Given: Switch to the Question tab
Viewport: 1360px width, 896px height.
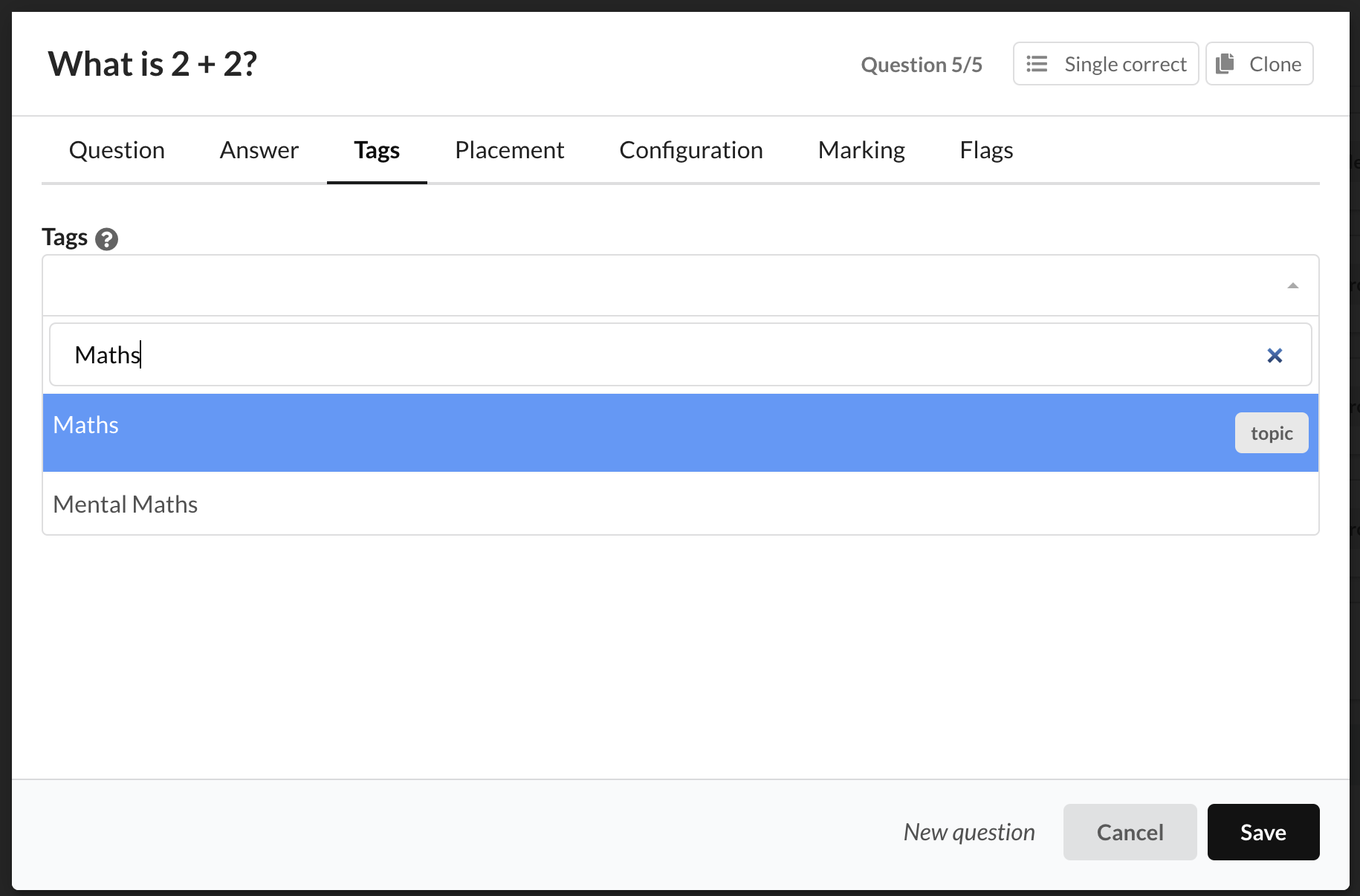Looking at the screenshot, I should (117, 151).
